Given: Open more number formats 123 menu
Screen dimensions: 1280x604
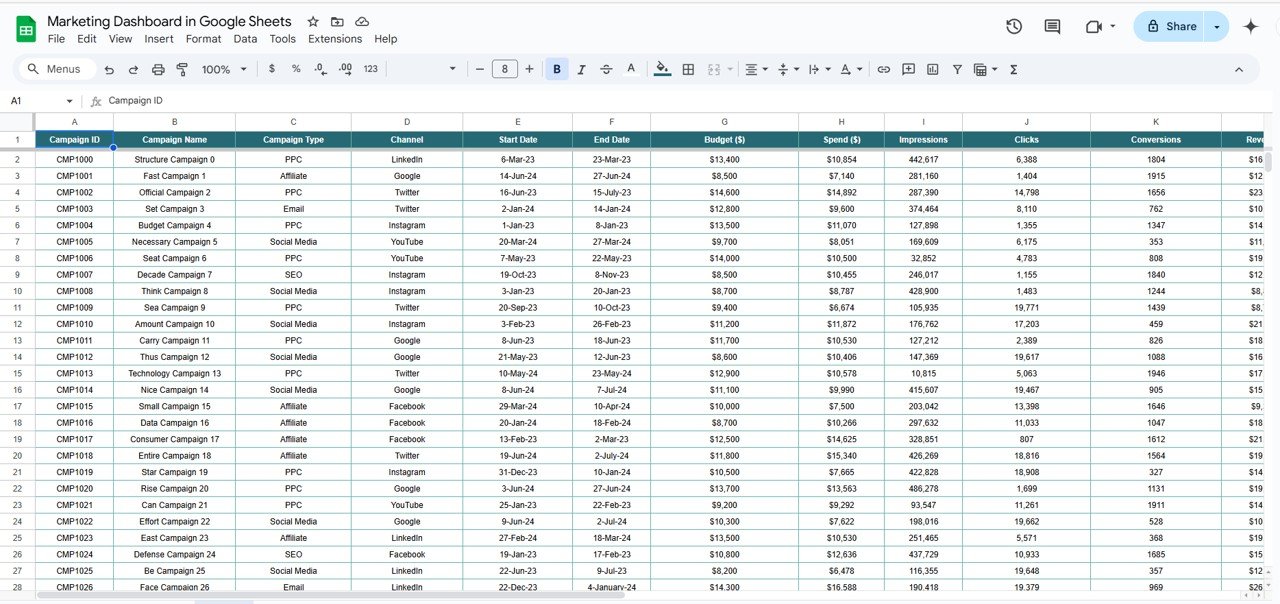Looking at the screenshot, I should (x=371, y=69).
